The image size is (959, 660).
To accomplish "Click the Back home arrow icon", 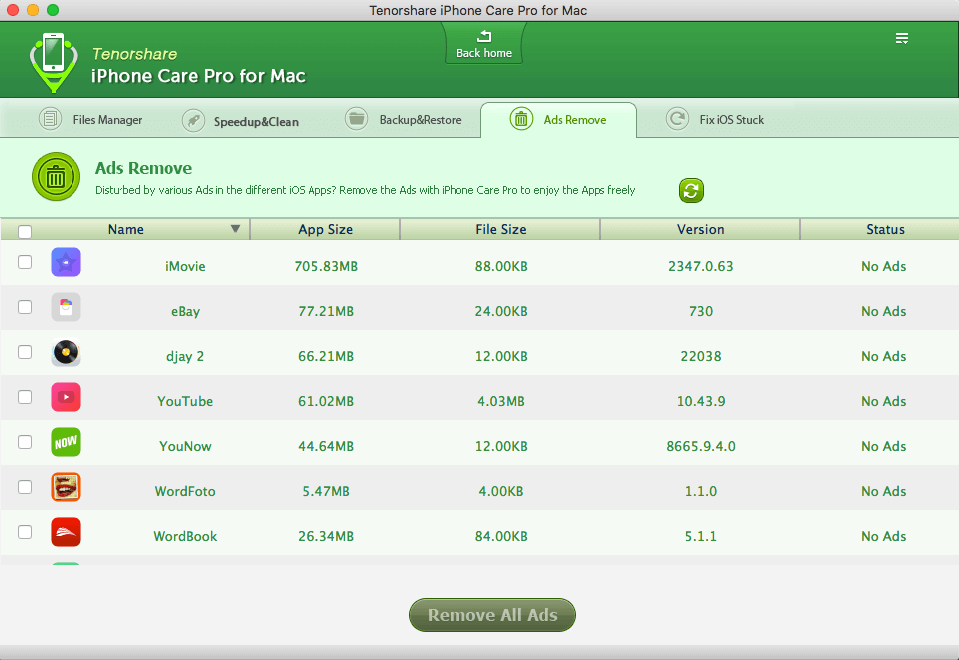I will (484, 37).
